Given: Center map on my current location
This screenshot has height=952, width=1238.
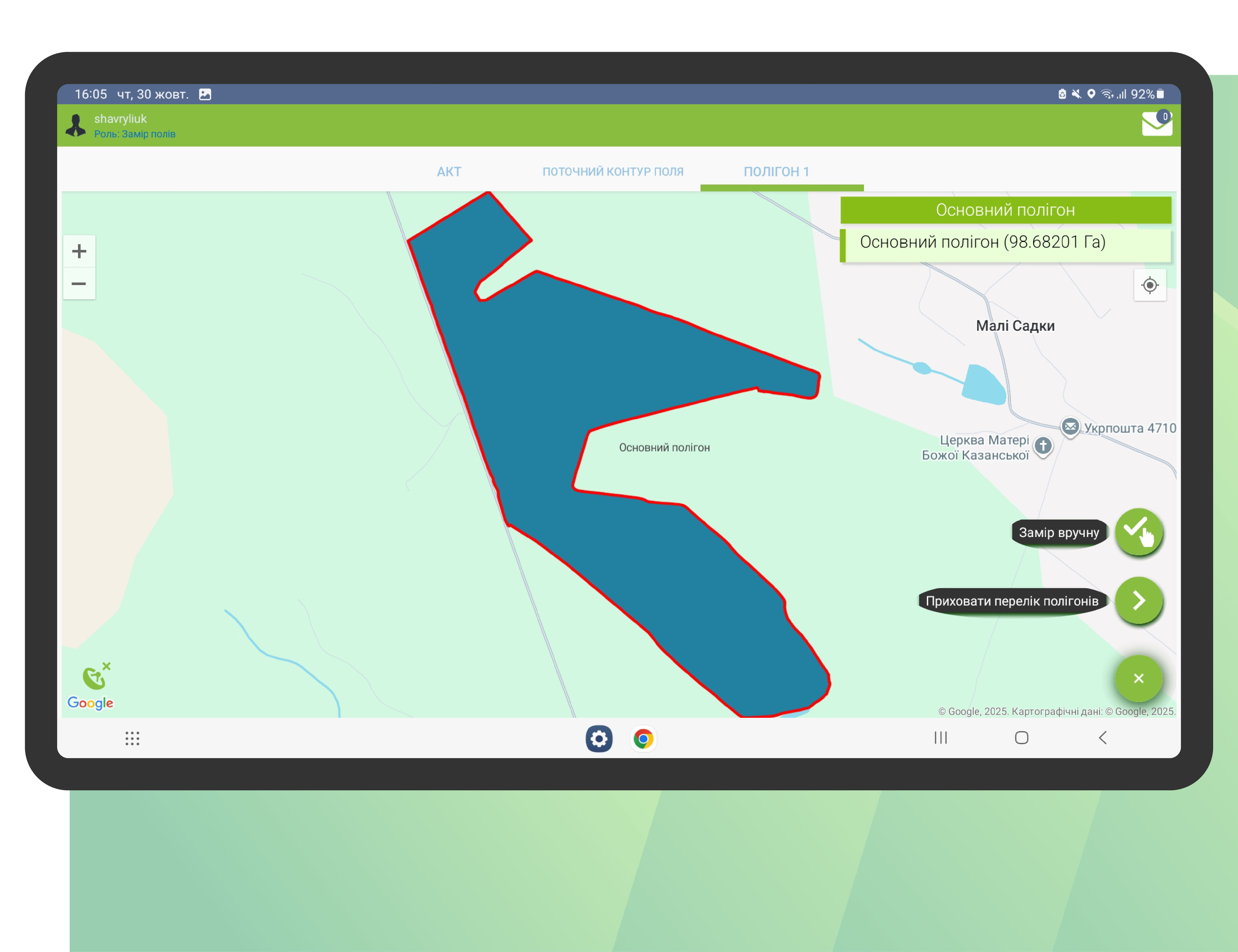Looking at the screenshot, I should 1150,285.
